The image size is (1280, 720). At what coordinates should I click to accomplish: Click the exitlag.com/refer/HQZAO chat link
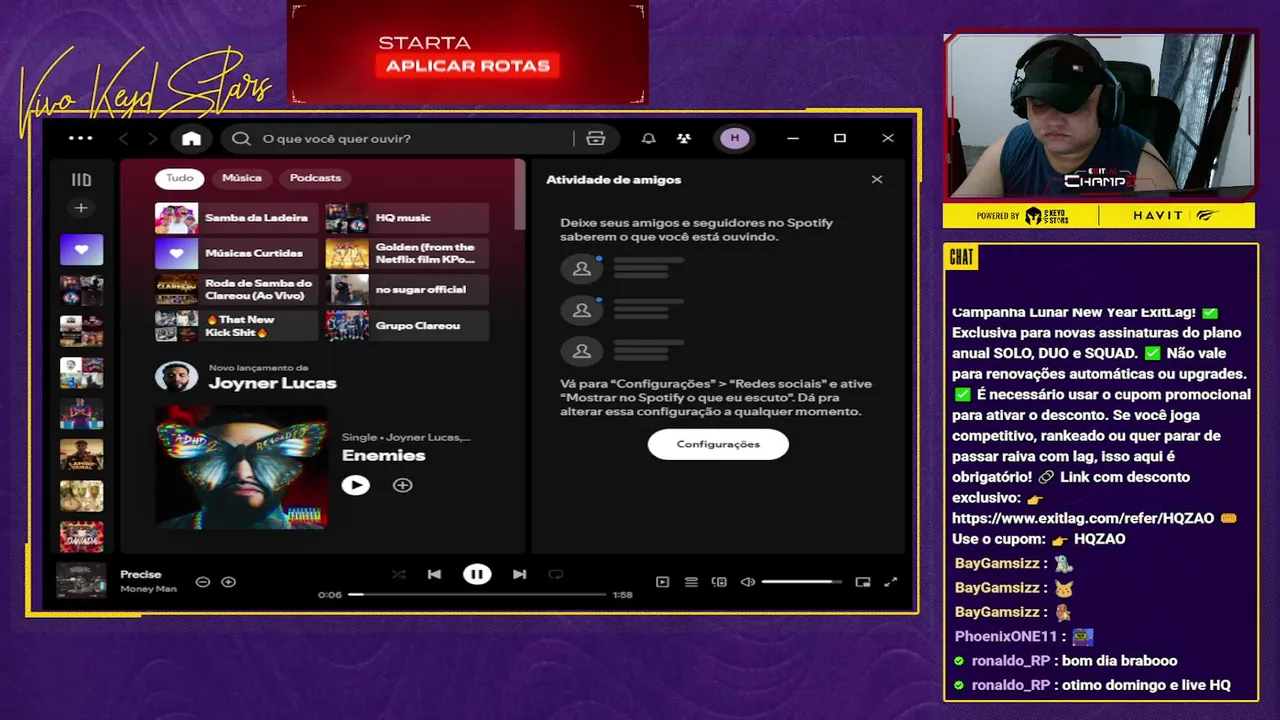(x=1083, y=518)
